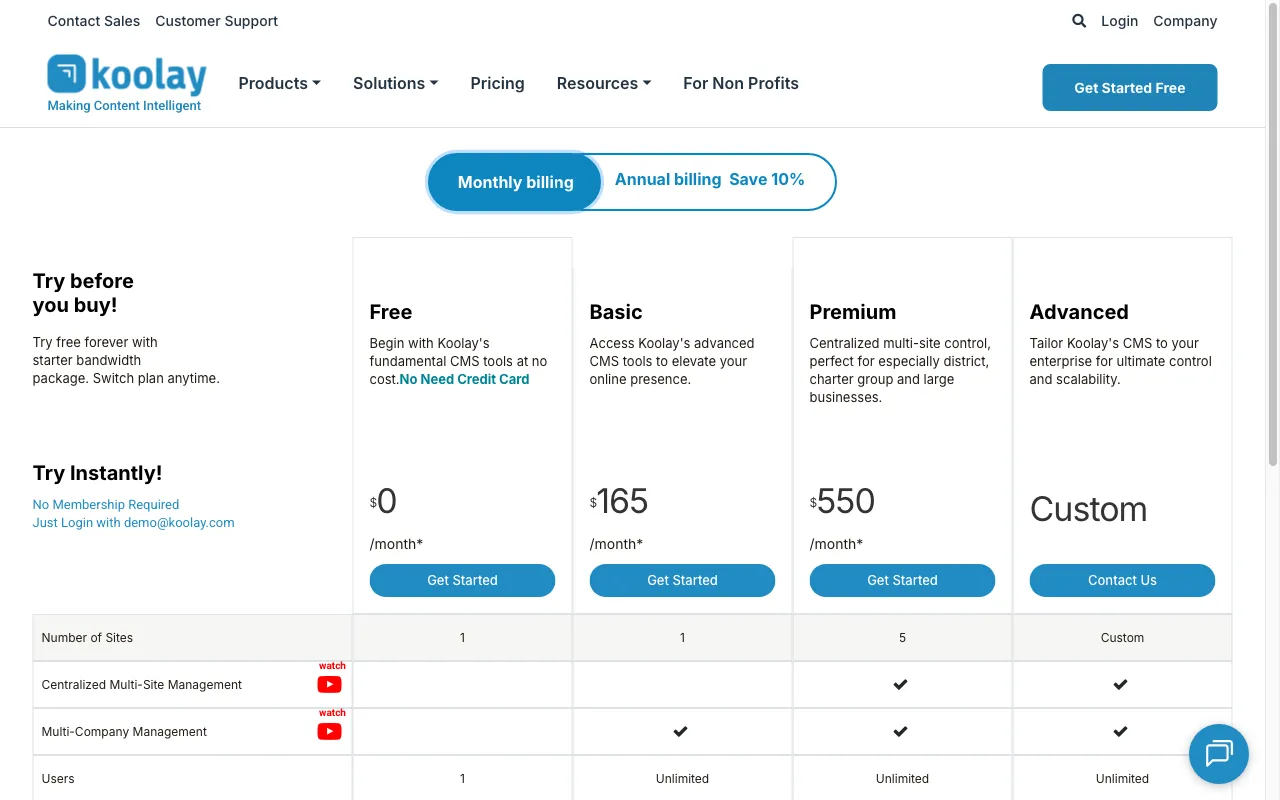Expand the Solutions dropdown menu
The height and width of the screenshot is (800, 1280).
pyautogui.click(x=395, y=83)
